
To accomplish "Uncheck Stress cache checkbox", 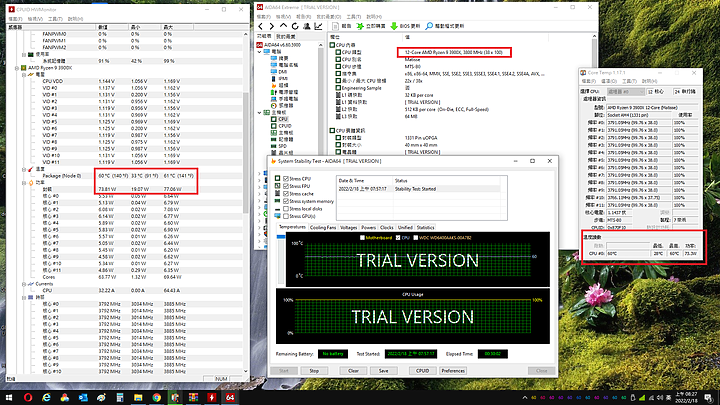I will point(286,194).
